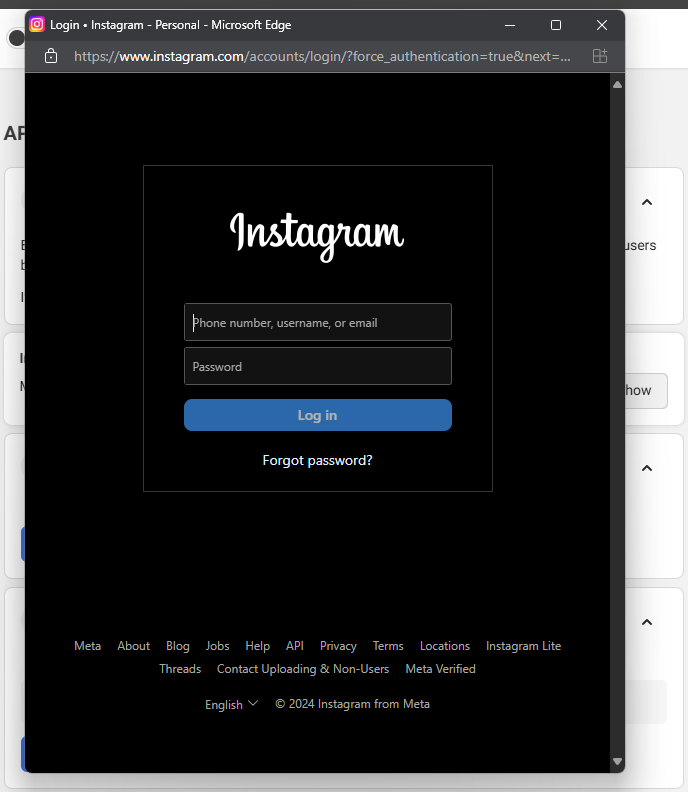Click the phone number, username, or email field
Screen dimensions: 688x792
pyautogui.click(x=318, y=323)
